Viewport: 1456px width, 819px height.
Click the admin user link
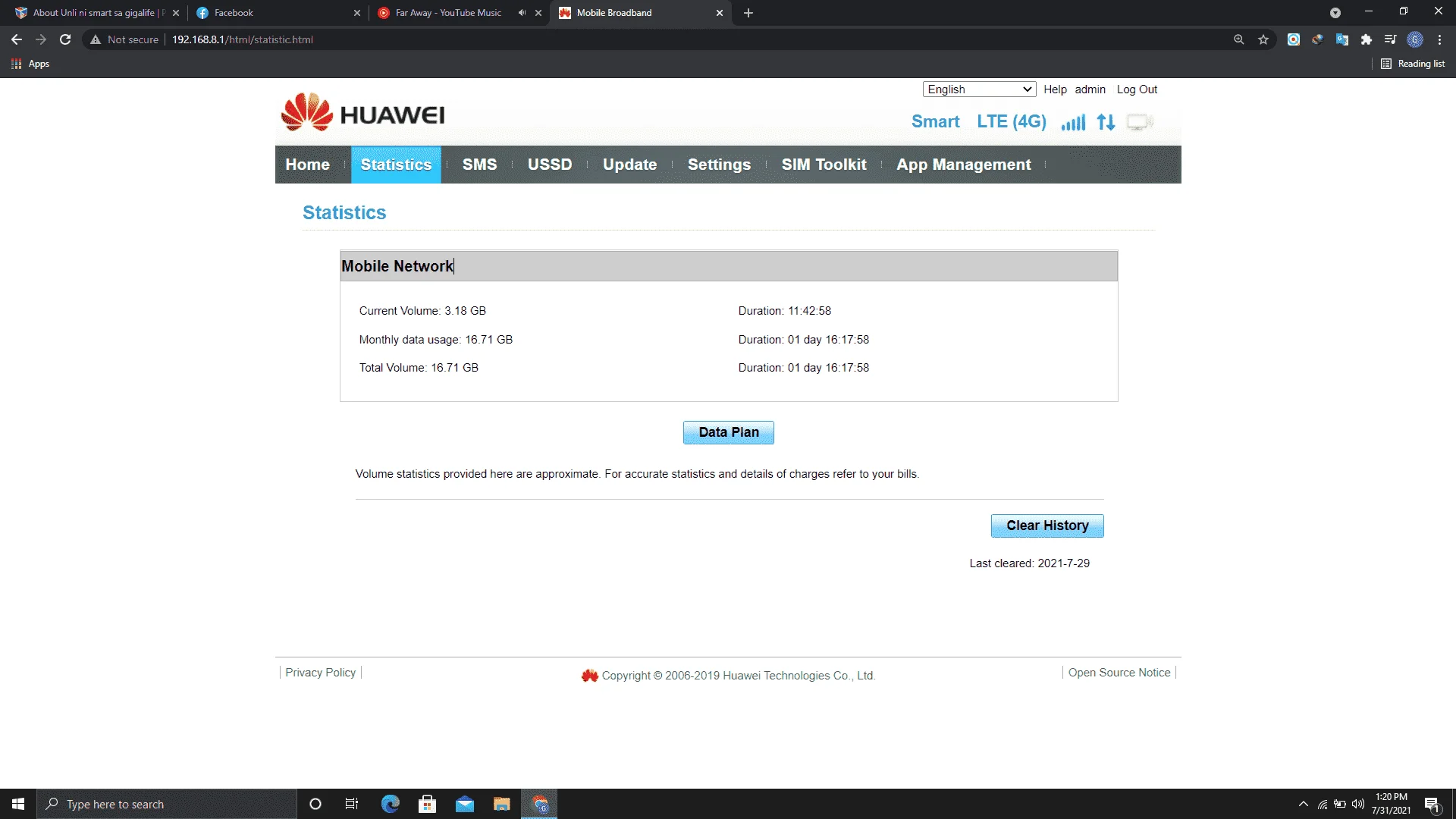tap(1090, 89)
